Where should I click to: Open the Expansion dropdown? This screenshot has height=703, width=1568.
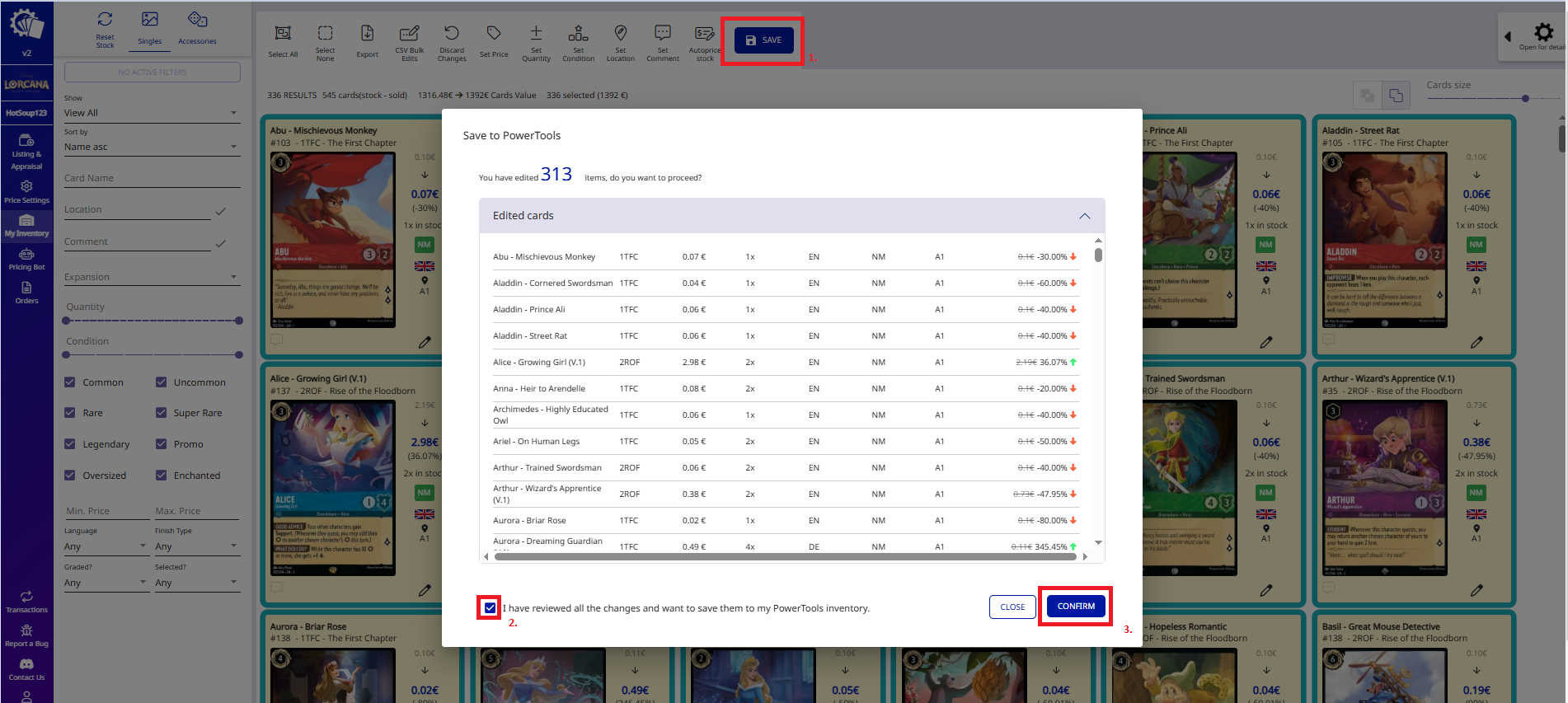(x=152, y=277)
